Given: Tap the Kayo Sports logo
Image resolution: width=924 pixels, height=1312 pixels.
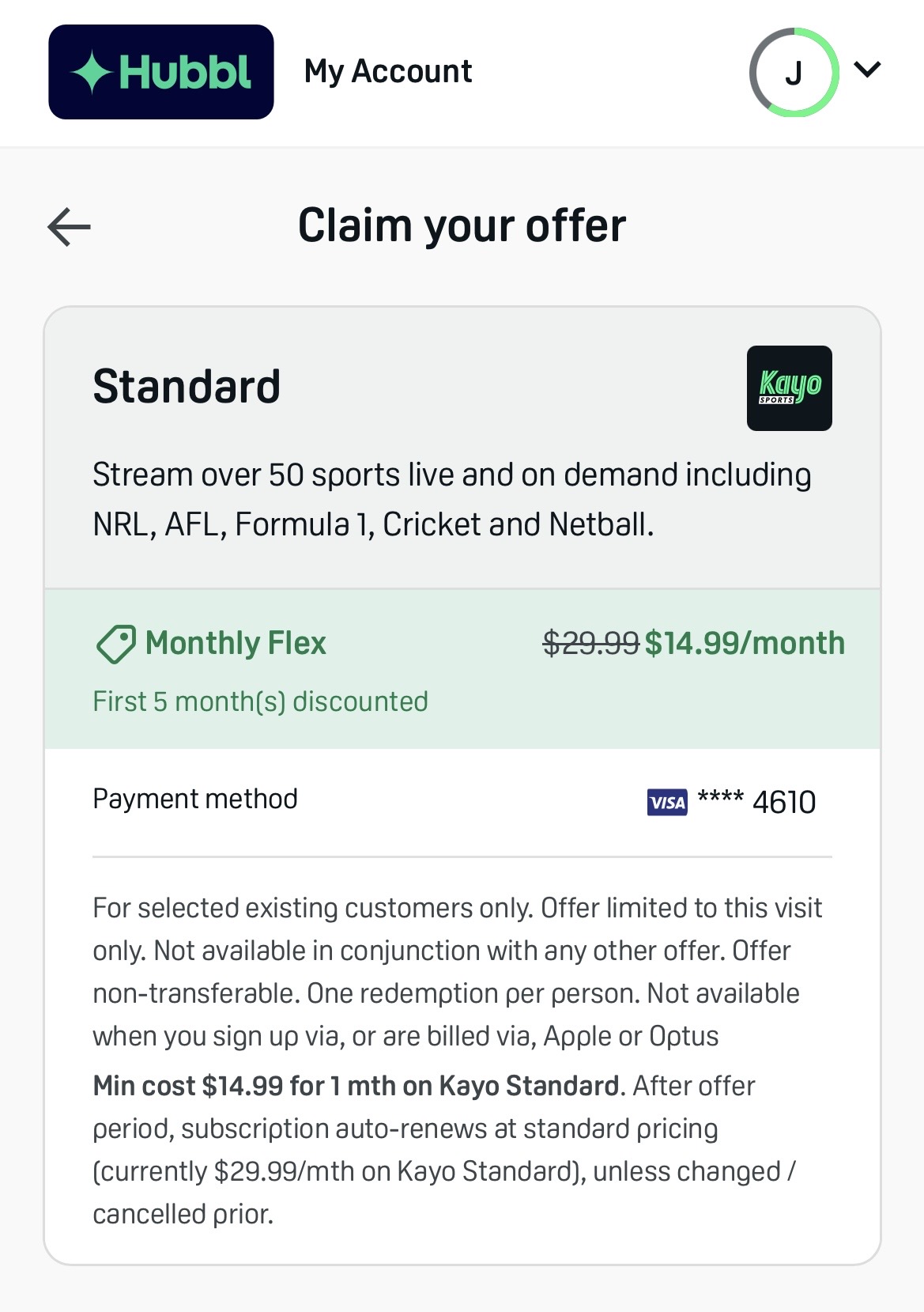Looking at the screenshot, I should (x=789, y=388).
